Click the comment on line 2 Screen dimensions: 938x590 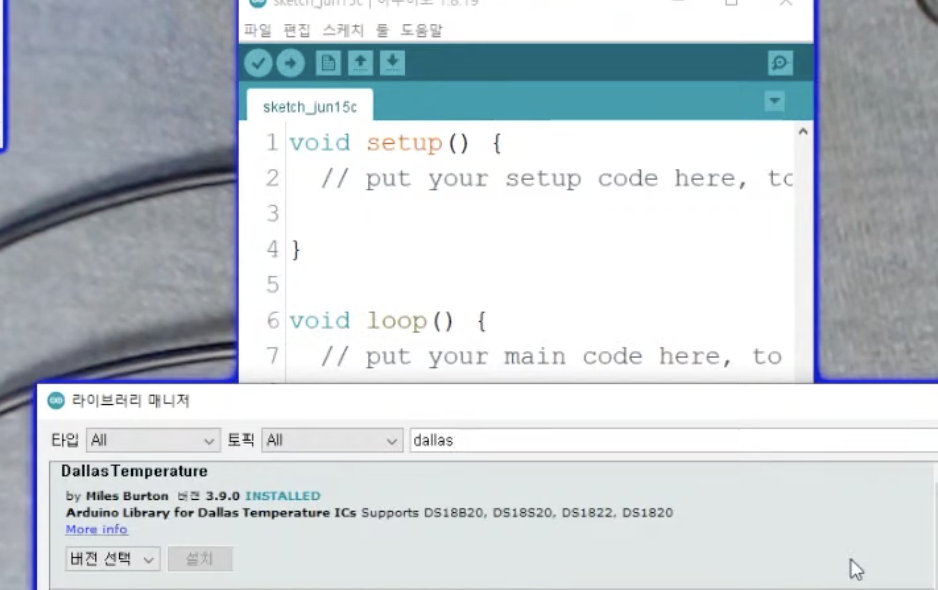(557, 178)
